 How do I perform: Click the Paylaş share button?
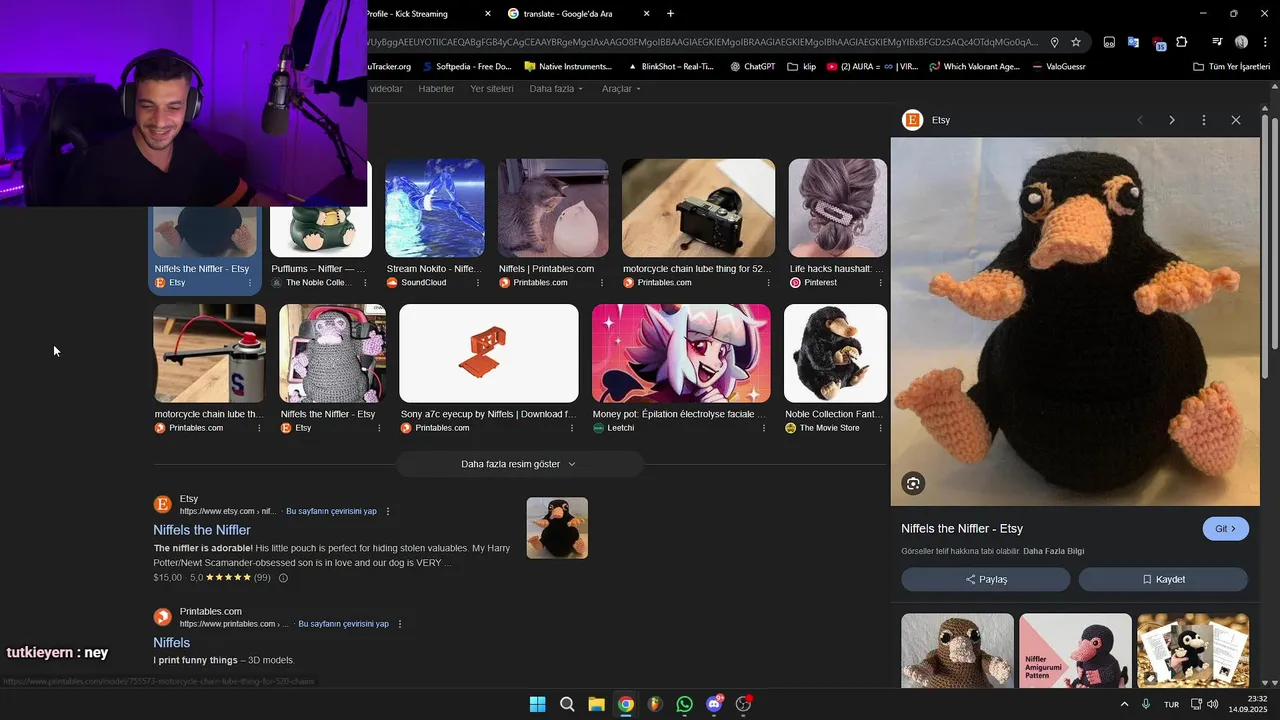pos(986,579)
